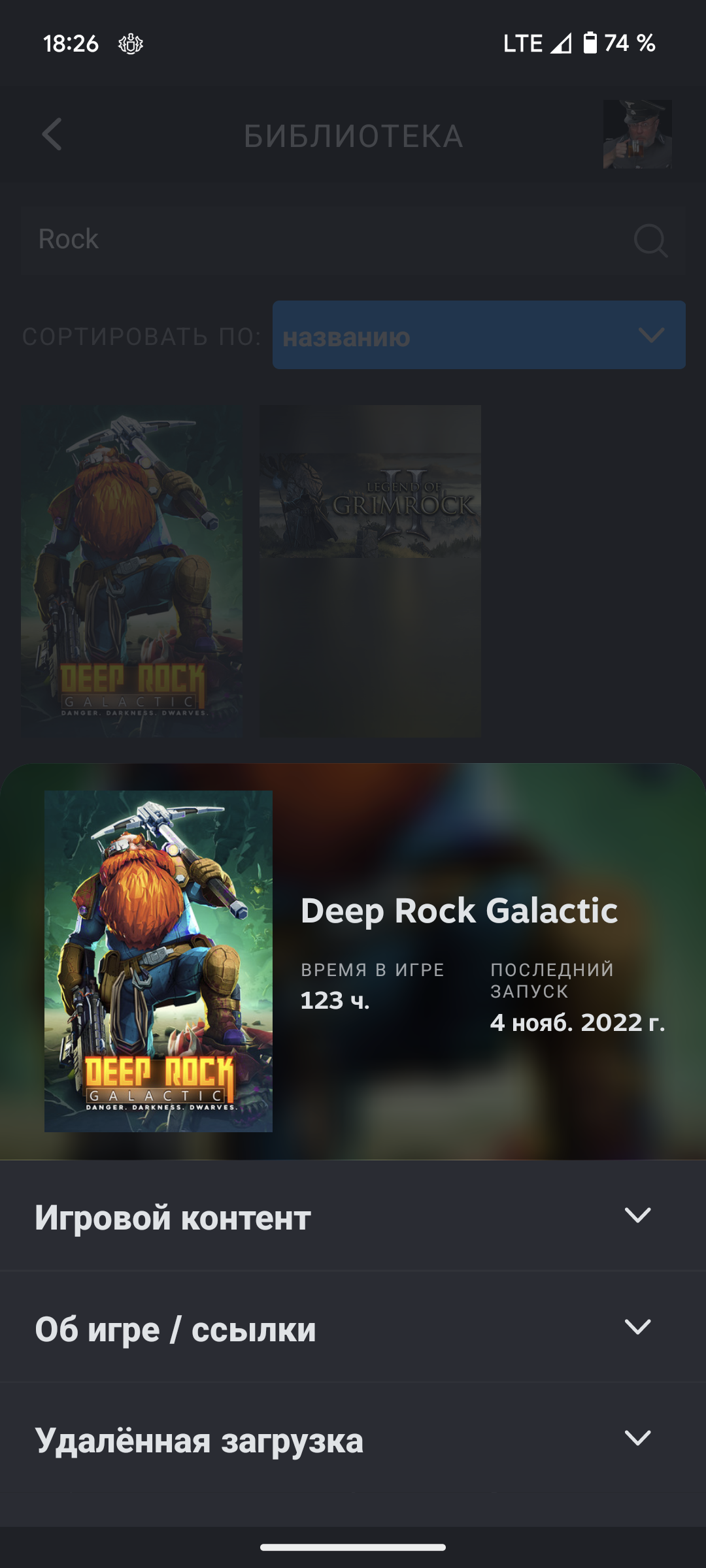This screenshot has height=1568, width=706.
Task: Click the sort dropdown chevron arrow
Action: (651, 335)
